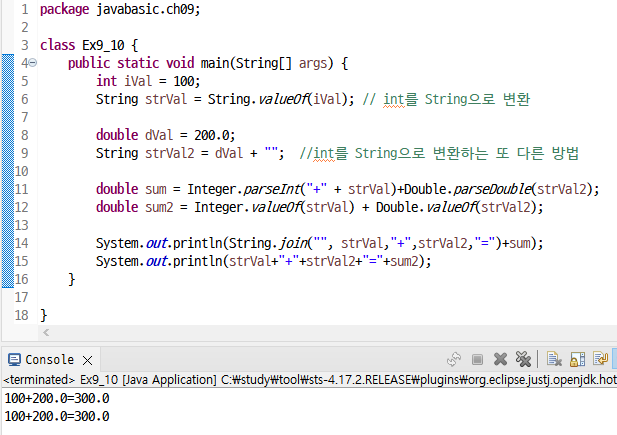Viewport: 617px width, 435px height.
Task: Click the editor horizontal scrollbar left arrow
Action: click(46, 333)
